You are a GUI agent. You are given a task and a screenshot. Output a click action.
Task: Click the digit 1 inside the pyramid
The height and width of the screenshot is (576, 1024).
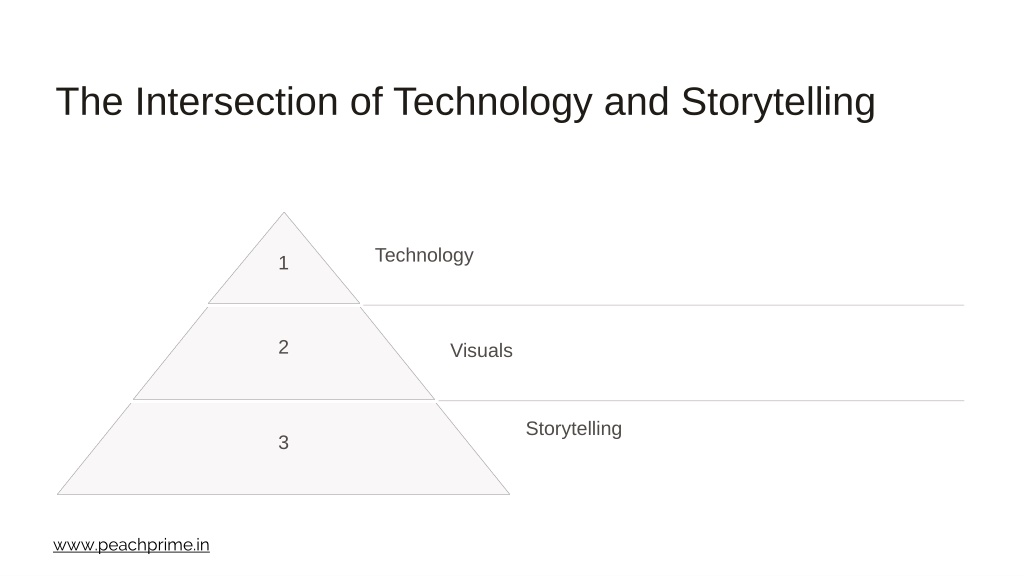click(x=283, y=263)
